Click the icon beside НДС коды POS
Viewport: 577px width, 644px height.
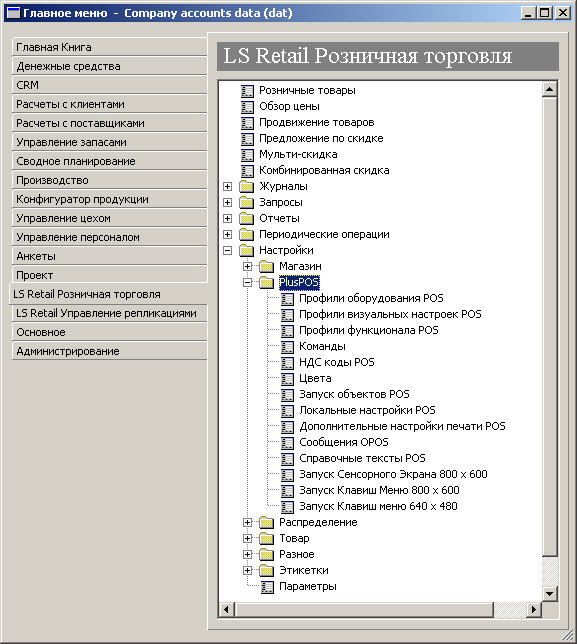[287, 363]
